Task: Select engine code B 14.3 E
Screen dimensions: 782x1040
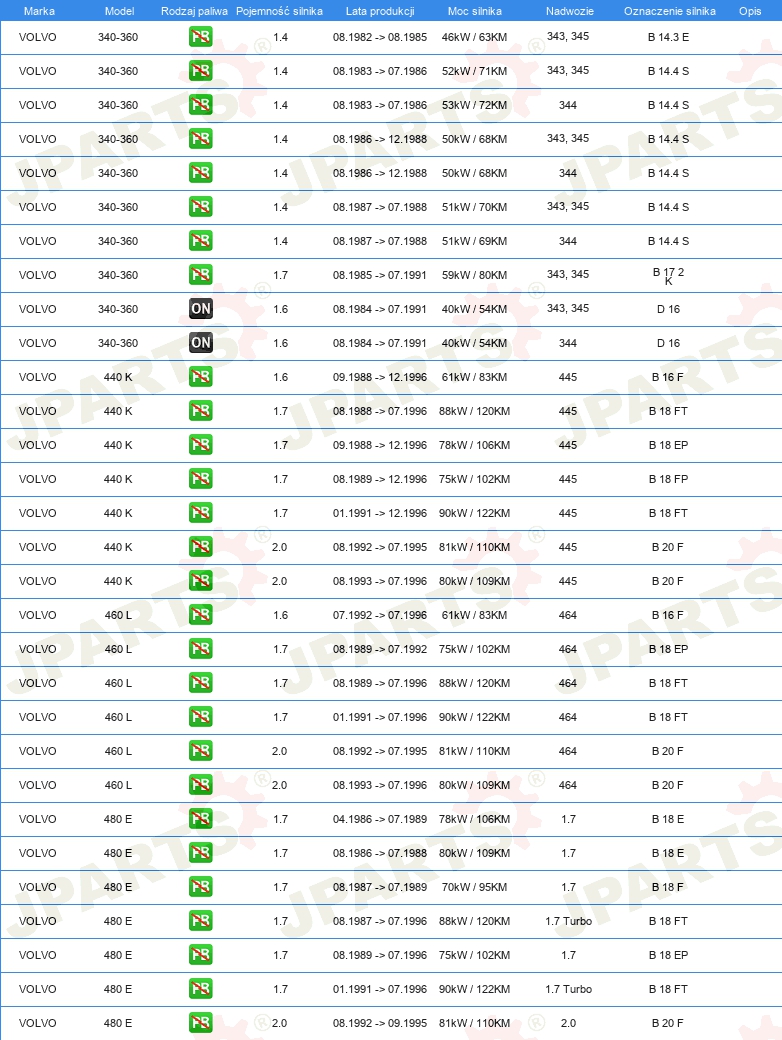Action: (x=669, y=37)
